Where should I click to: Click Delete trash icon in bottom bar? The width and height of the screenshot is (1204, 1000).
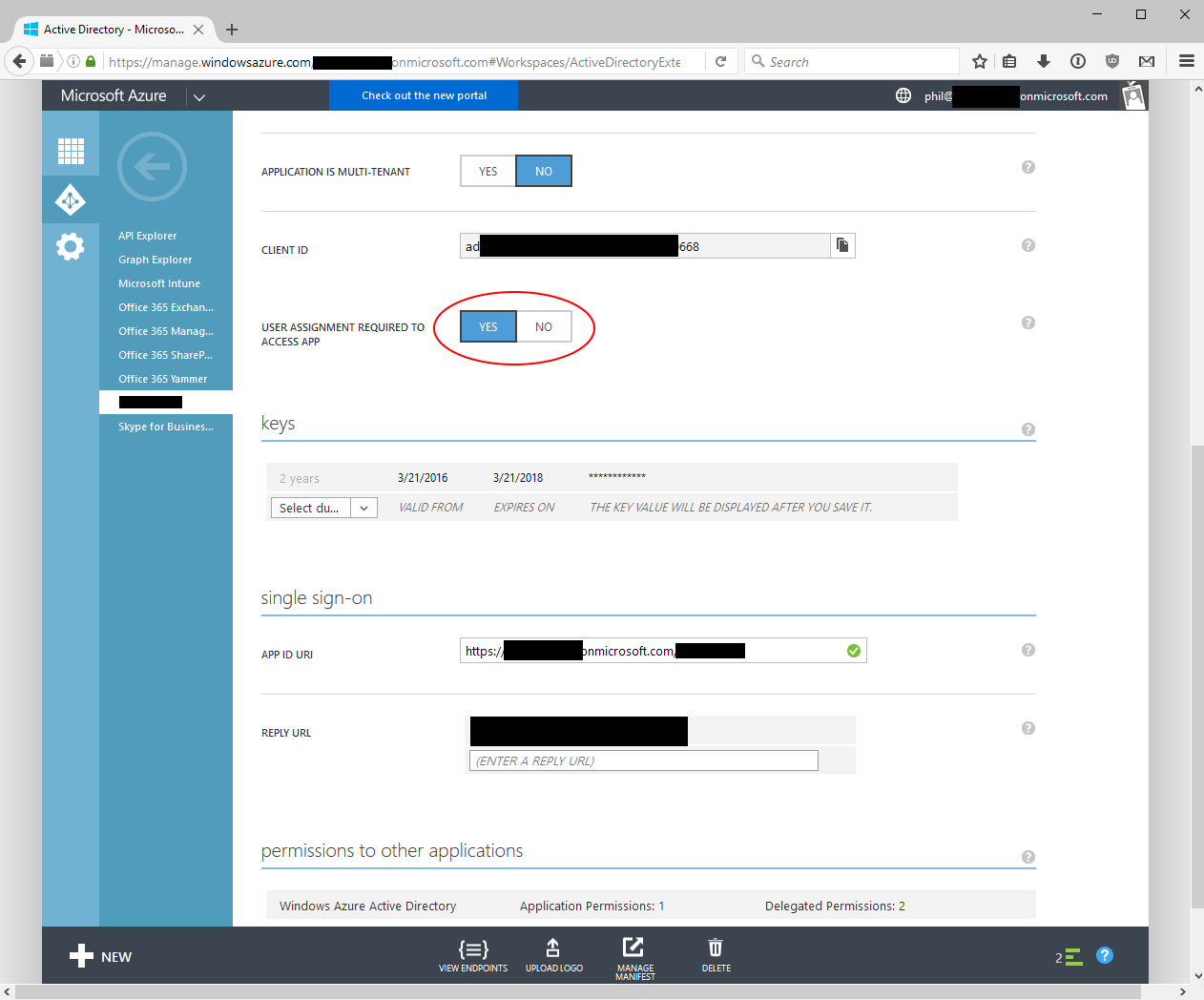(716, 955)
